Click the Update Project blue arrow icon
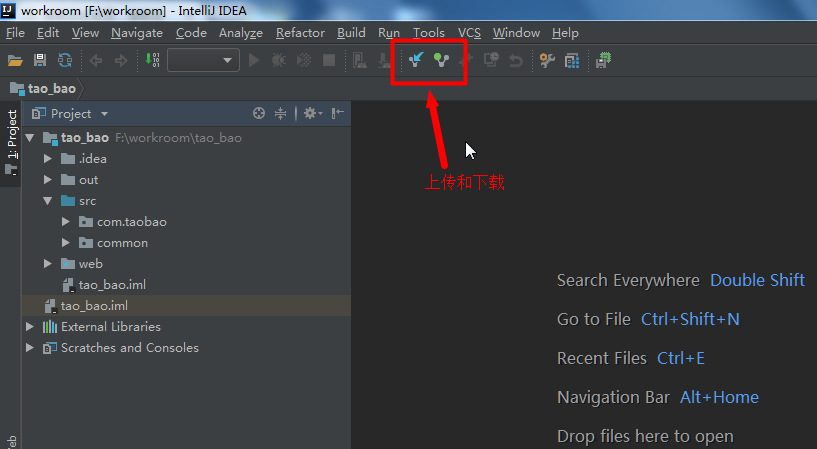The height and width of the screenshot is (449, 817). (416, 60)
